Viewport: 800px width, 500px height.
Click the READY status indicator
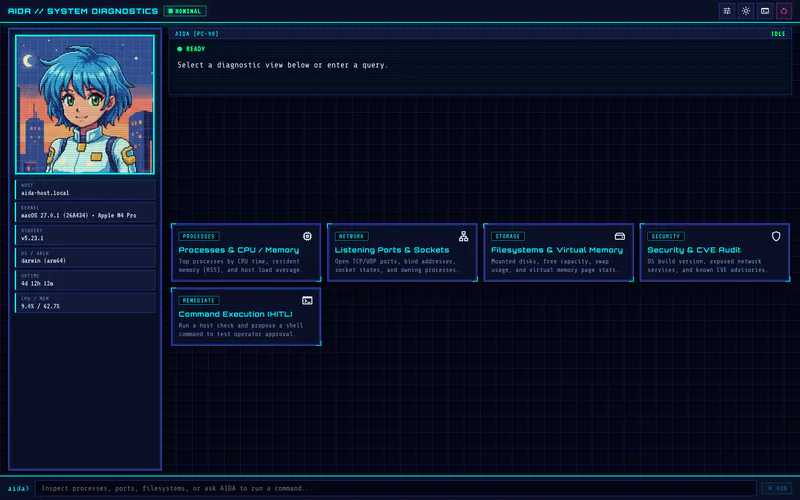191,49
